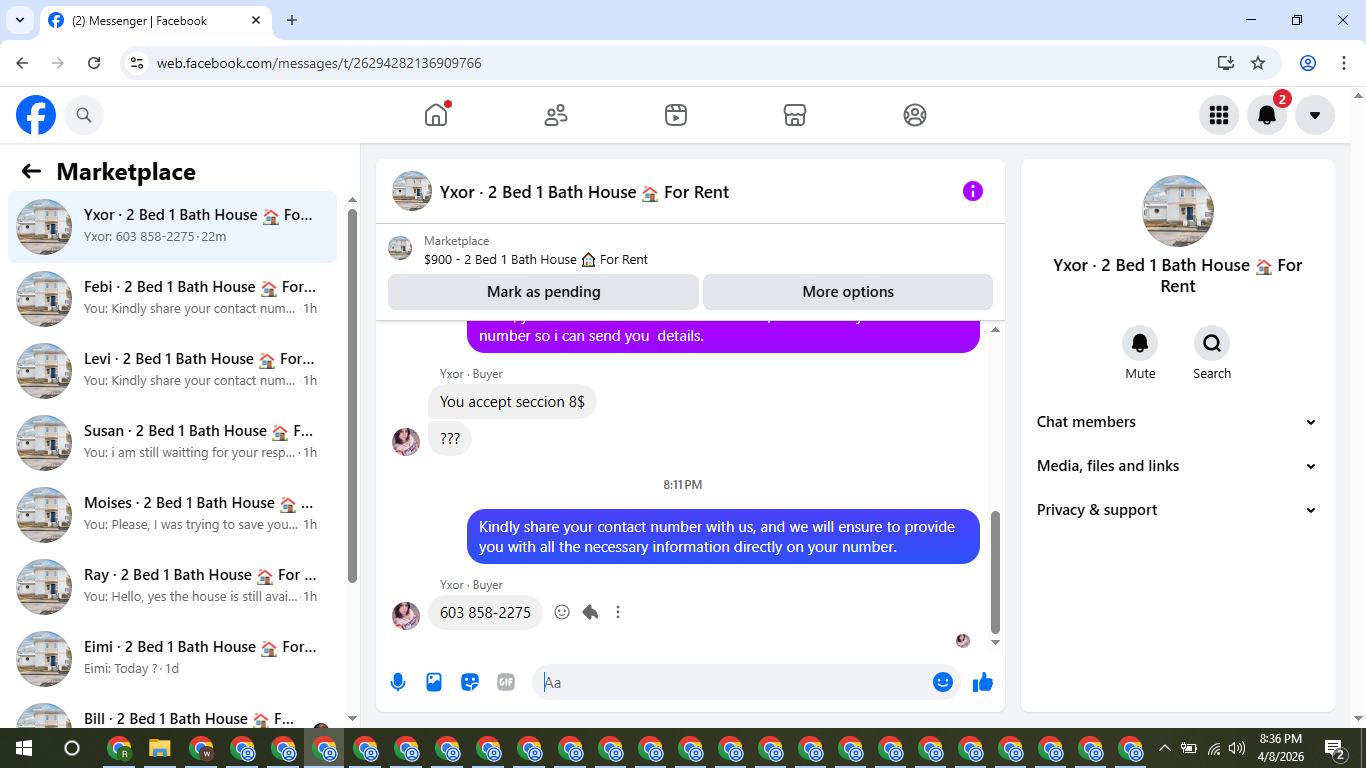
Task: Open the Eimi conversation in the list
Action: (x=173, y=659)
